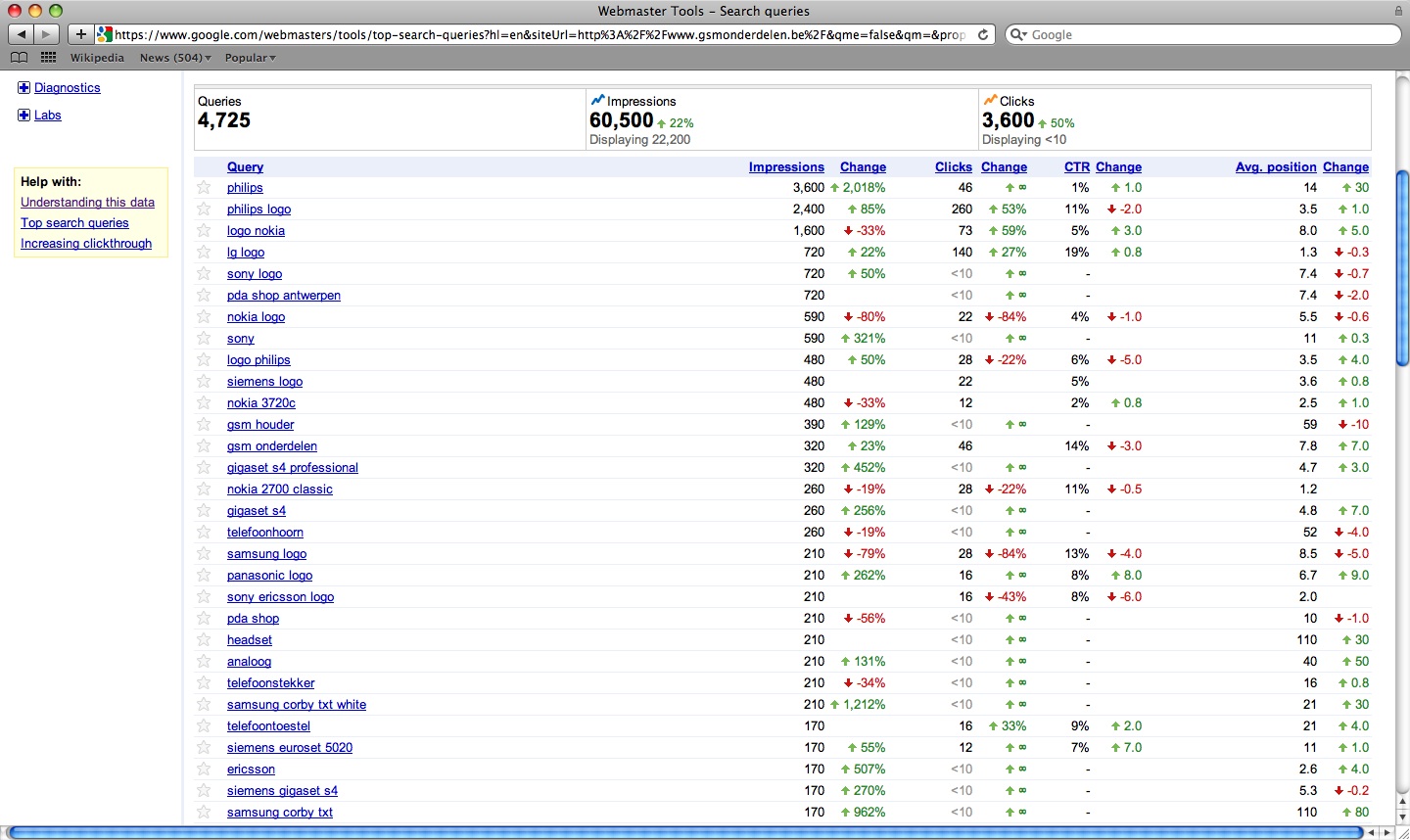Open the 'Increasing clickthrough' help link

click(x=86, y=244)
